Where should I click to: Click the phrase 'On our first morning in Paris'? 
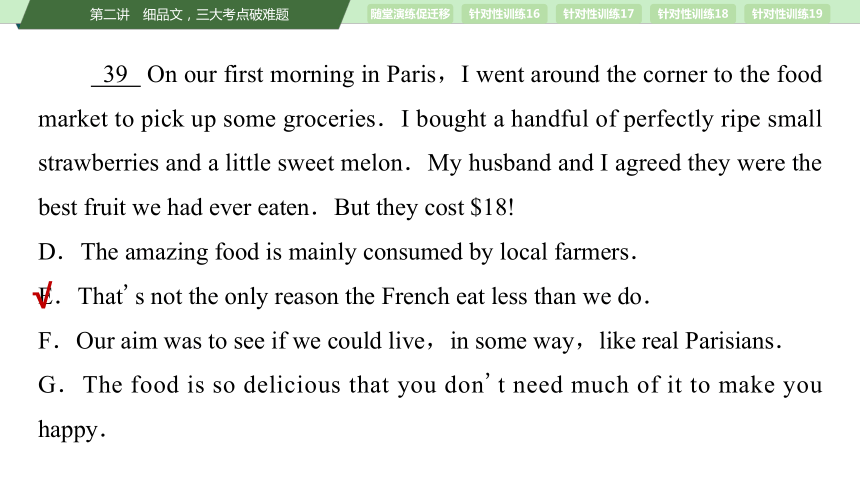pyautogui.click(x=291, y=75)
